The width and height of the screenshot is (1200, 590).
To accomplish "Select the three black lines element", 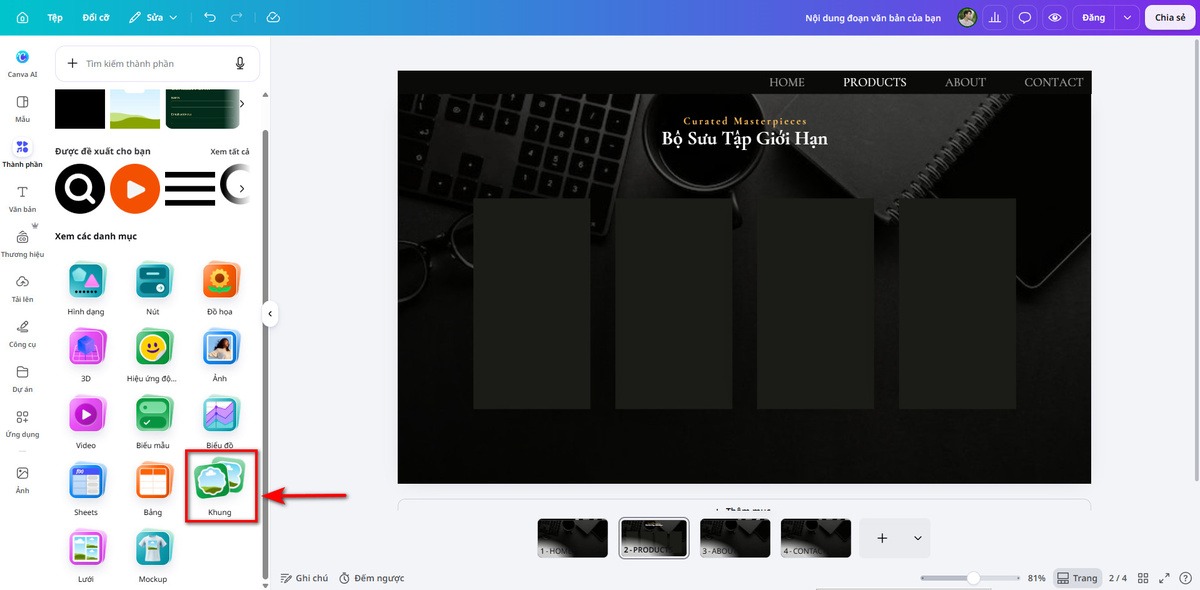I will (x=190, y=188).
